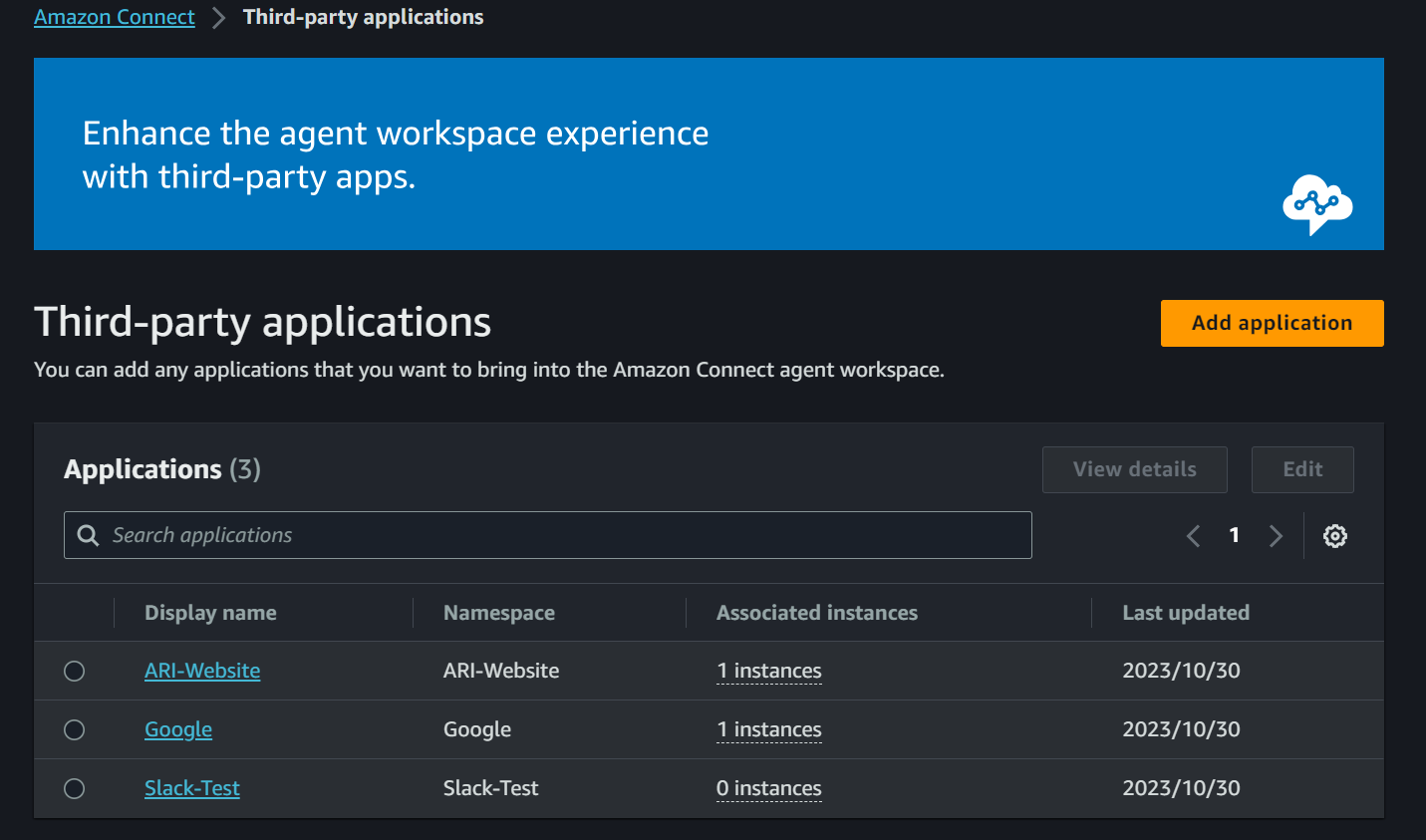
Task: Click the View details button
Action: [1134, 469]
